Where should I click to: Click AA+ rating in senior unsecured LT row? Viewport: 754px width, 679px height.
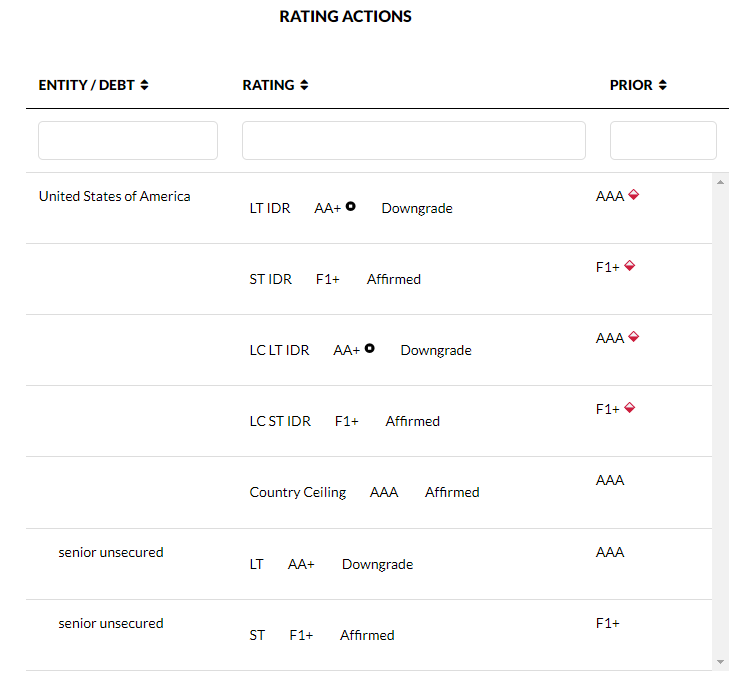pos(301,564)
